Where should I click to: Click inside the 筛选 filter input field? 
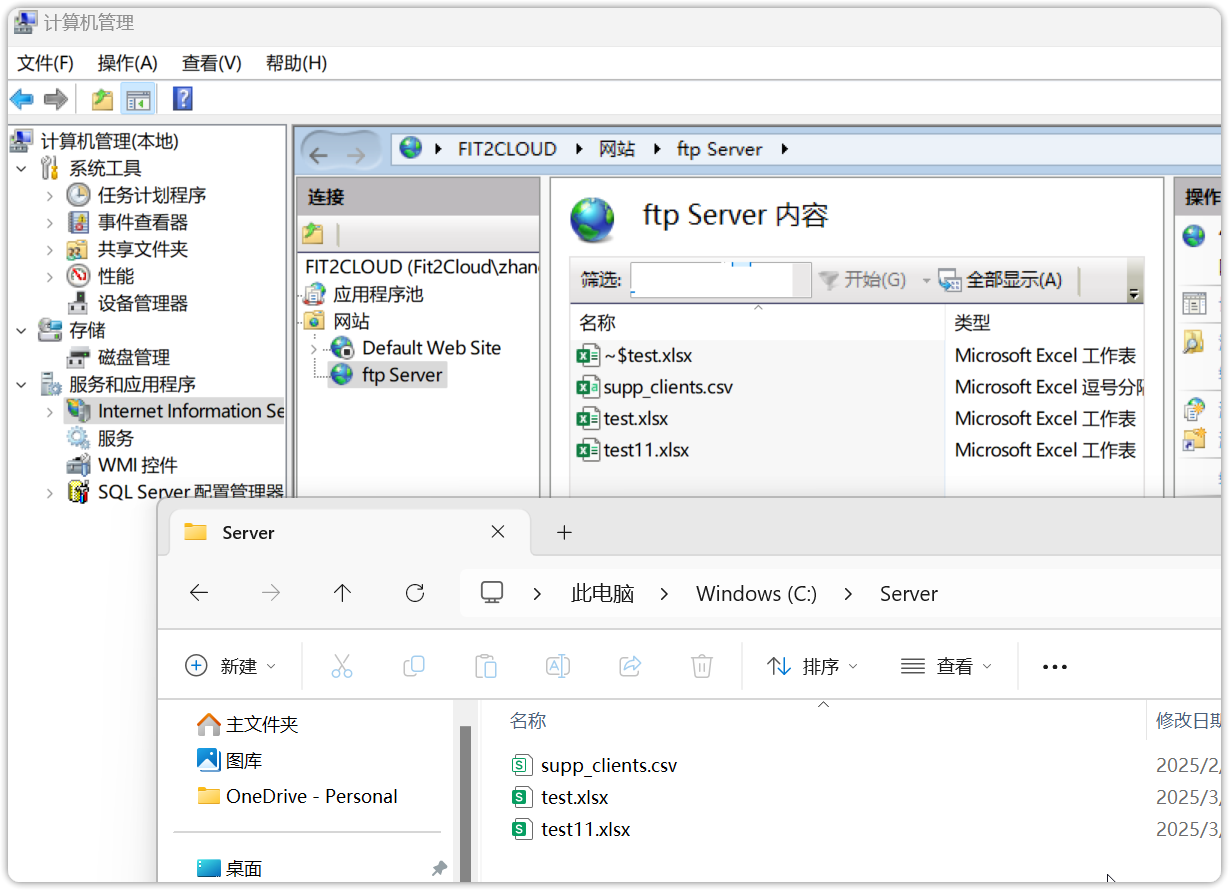[x=718, y=279]
